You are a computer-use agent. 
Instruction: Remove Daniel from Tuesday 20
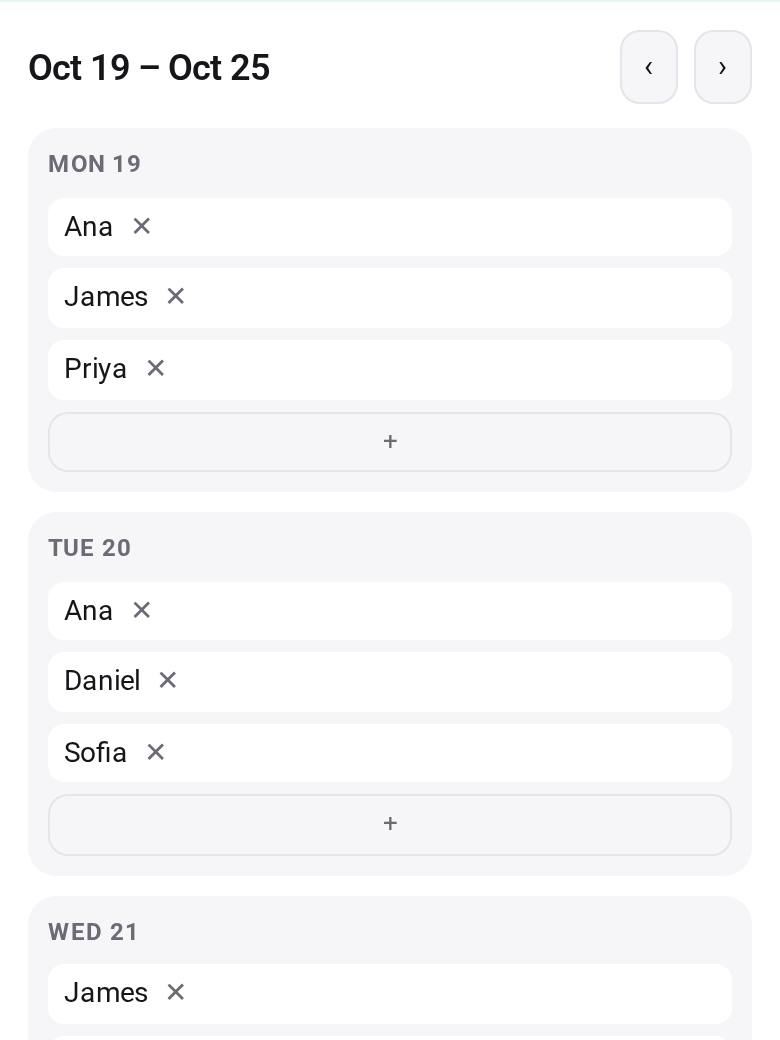pos(168,680)
